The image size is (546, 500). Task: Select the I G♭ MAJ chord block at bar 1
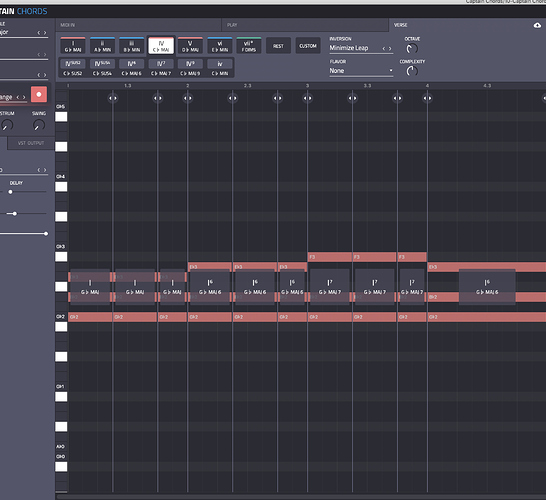pyautogui.click(x=90, y=287)
